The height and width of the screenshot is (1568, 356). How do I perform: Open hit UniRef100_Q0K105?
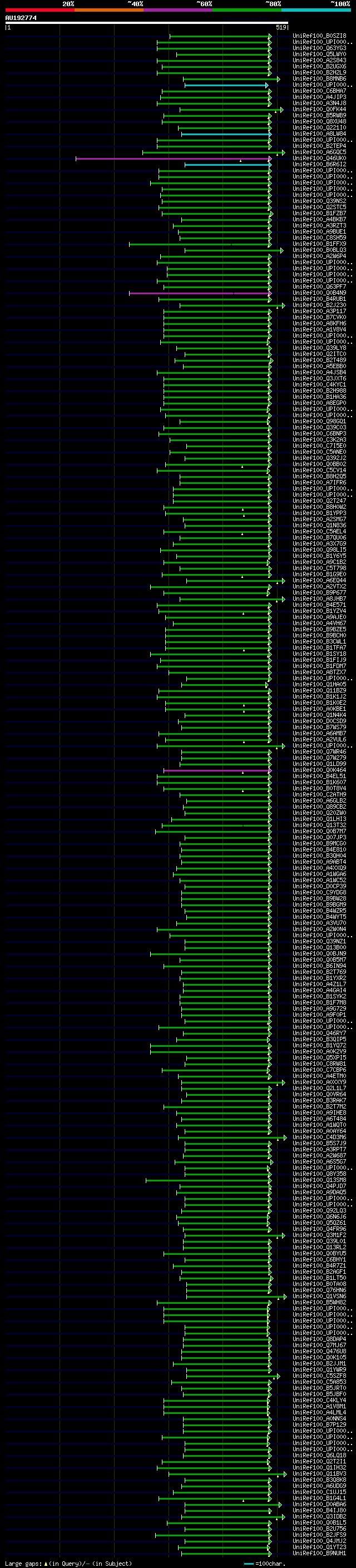(319, 1357)
